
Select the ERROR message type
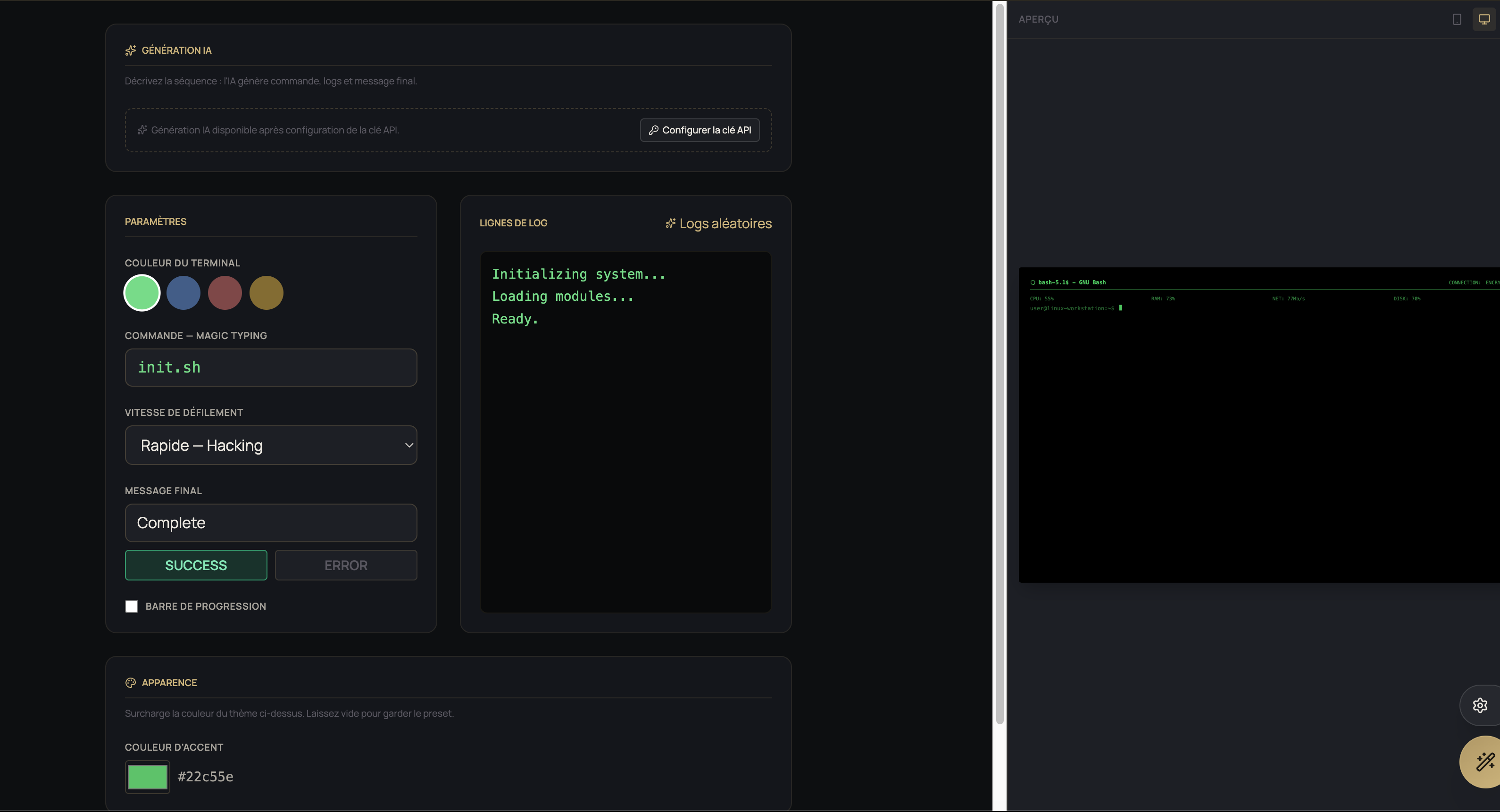[x=346, y=565]
